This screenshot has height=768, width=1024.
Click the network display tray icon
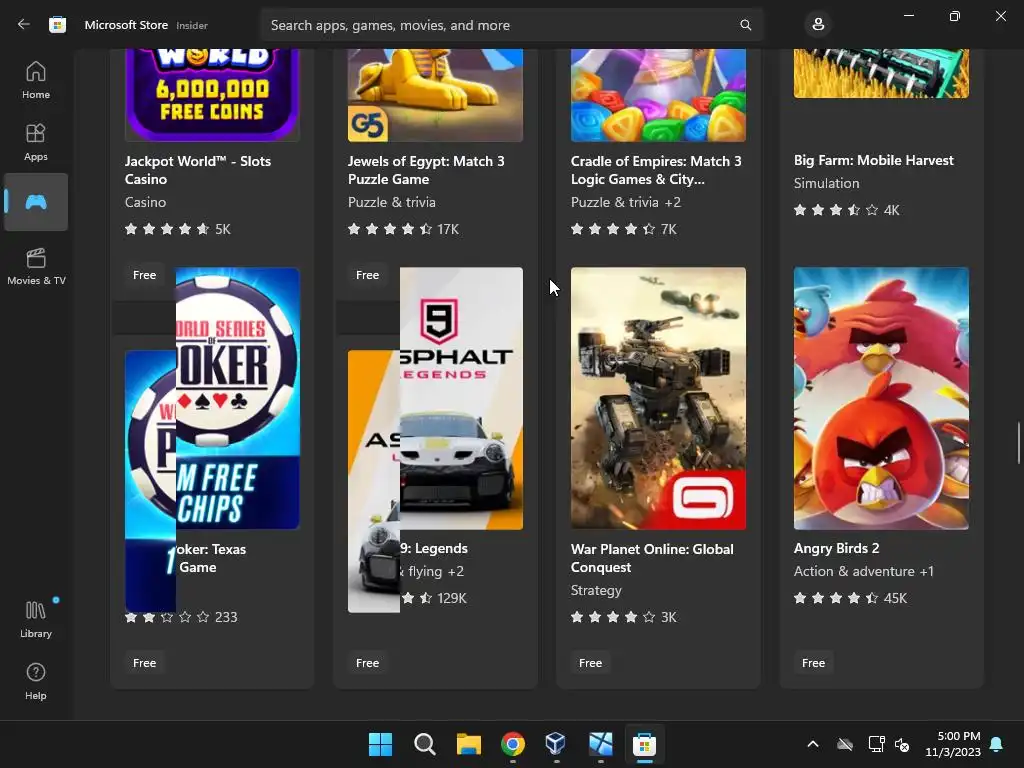(876, 744)
